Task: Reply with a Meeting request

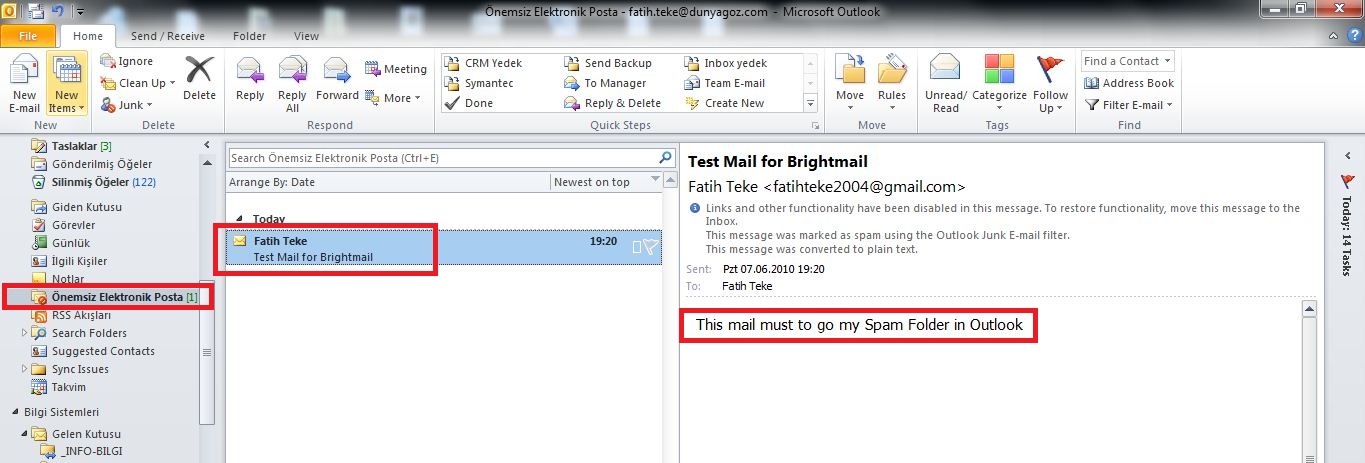Action: [x=396, y=69]
